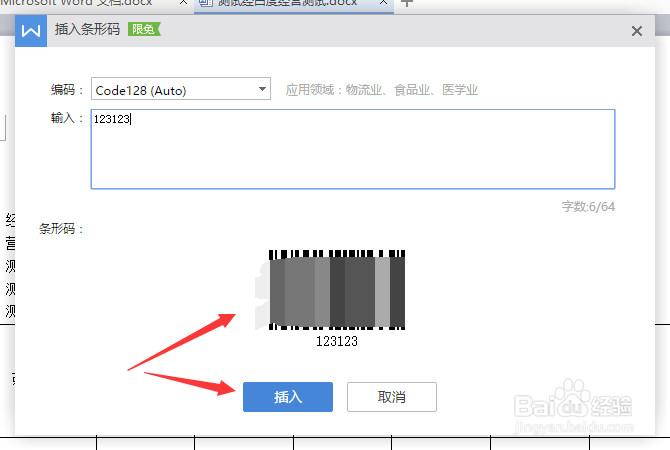
Task: Click the 取消 button
Action: [391, 397]
